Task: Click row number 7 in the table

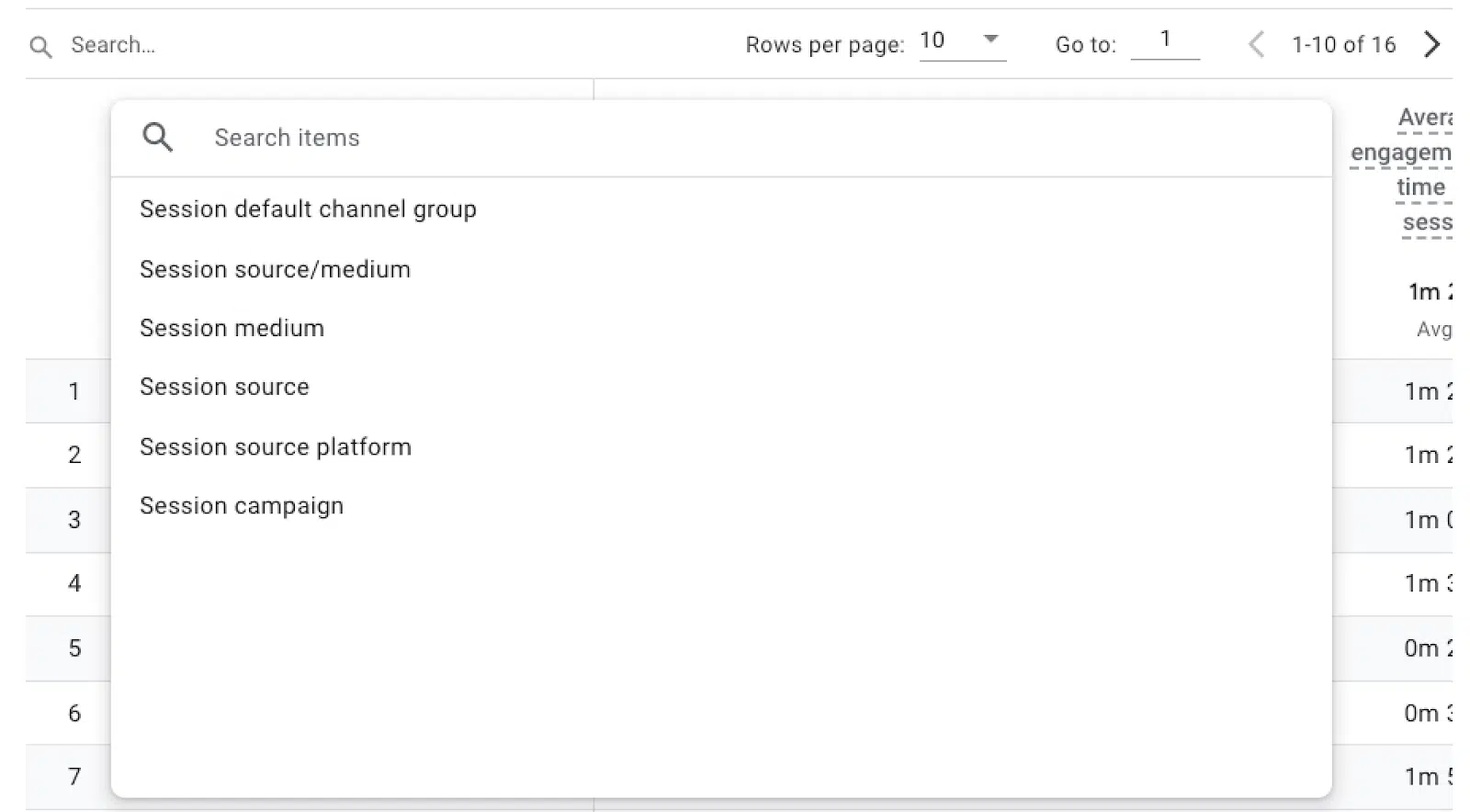Action: pyautogui.click(x=73, y=777)
